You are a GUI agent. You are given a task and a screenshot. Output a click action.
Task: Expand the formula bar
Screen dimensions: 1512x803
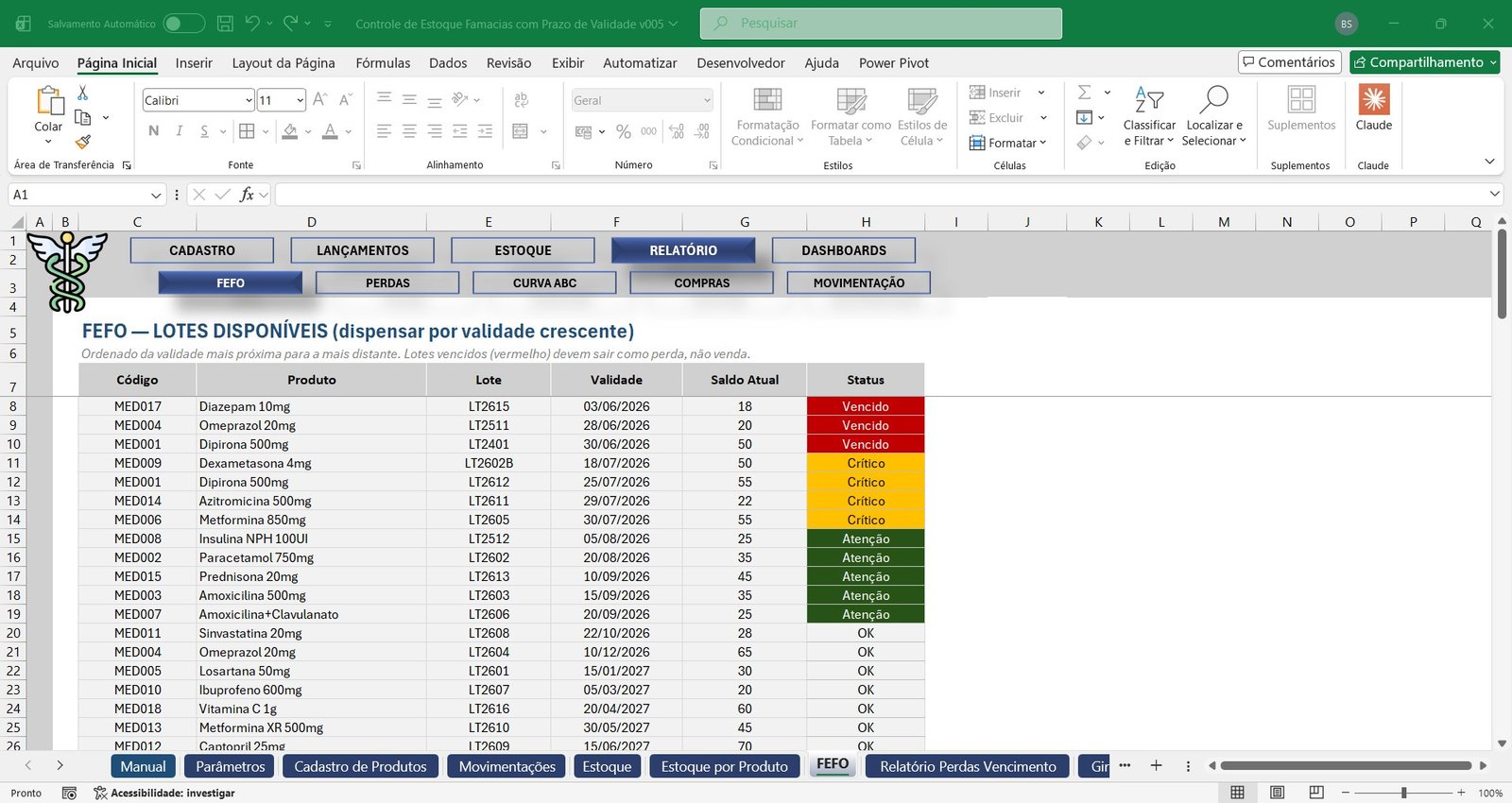(1494, 194)
